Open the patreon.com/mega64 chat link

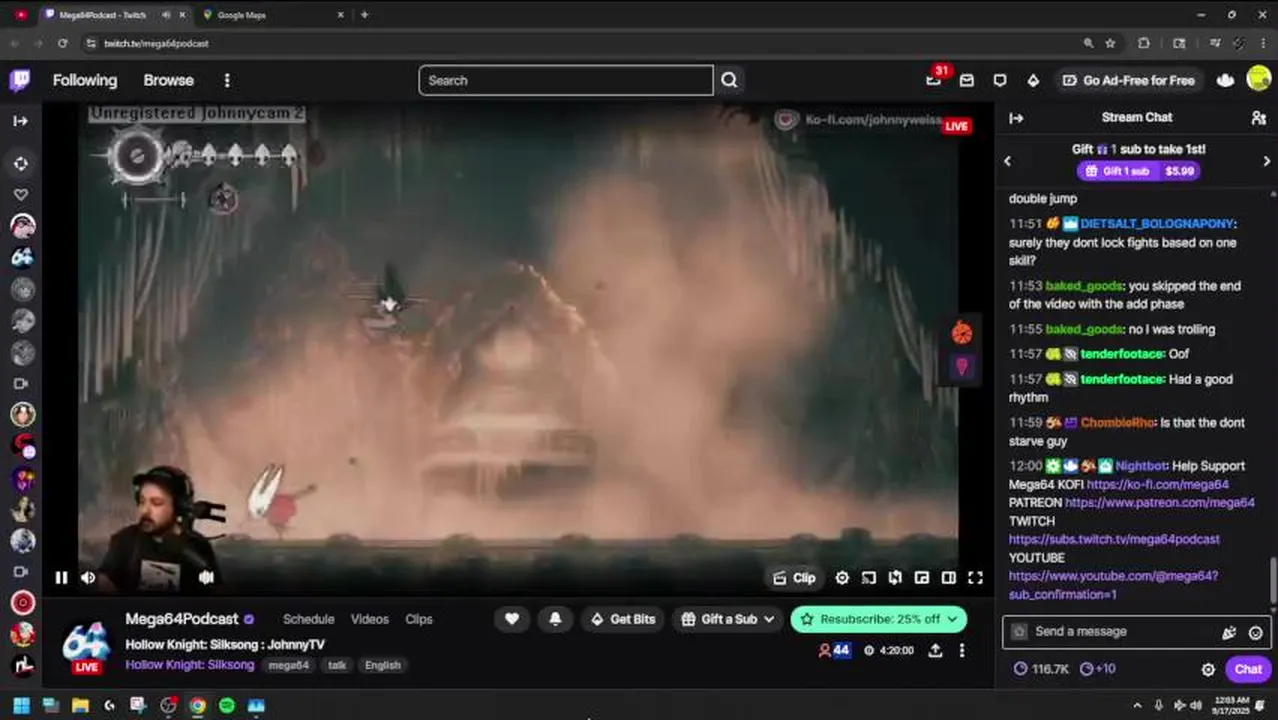(1160, 502)
